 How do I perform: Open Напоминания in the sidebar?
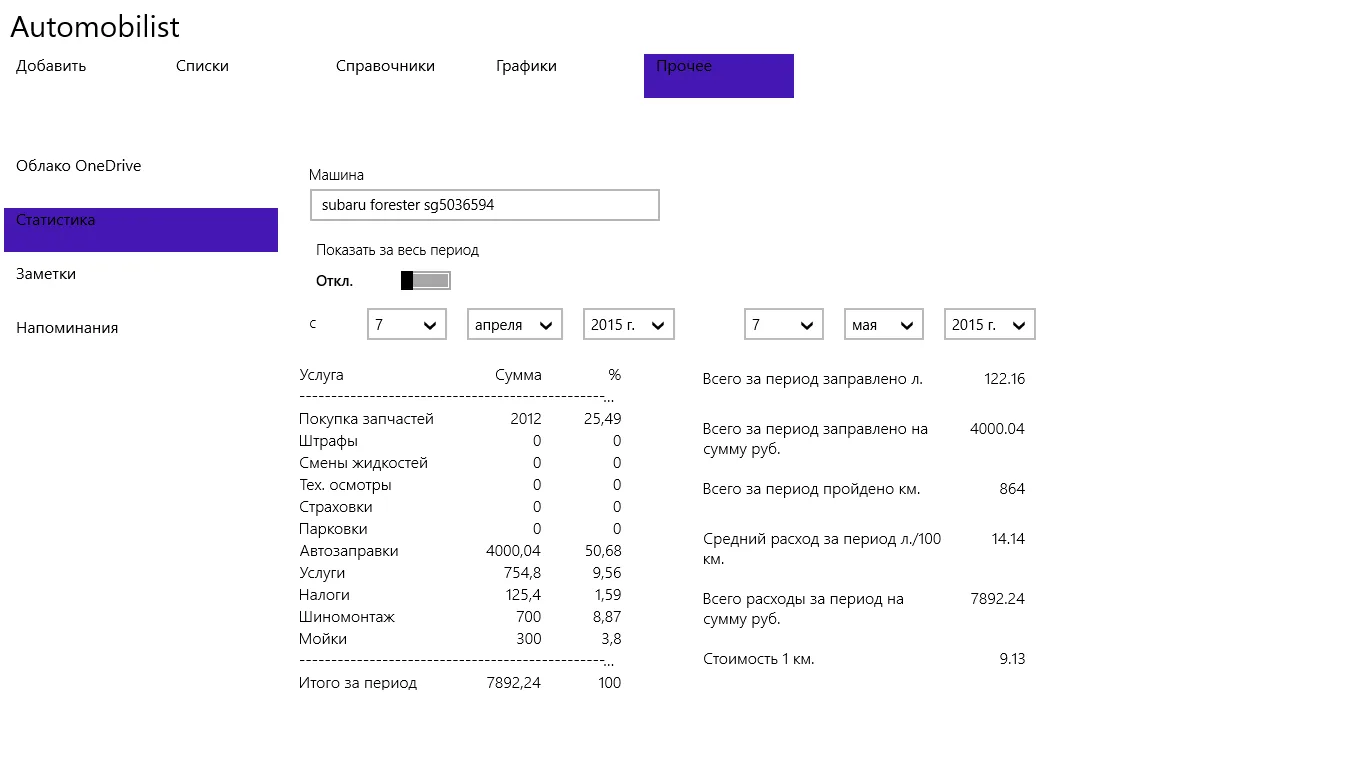coord(67,328)
